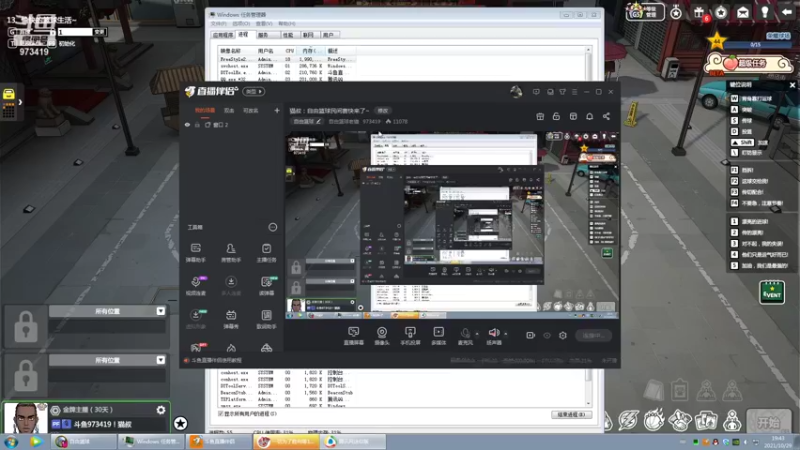Open the 读弹幕 tool in the toolbox

point(266,286)
